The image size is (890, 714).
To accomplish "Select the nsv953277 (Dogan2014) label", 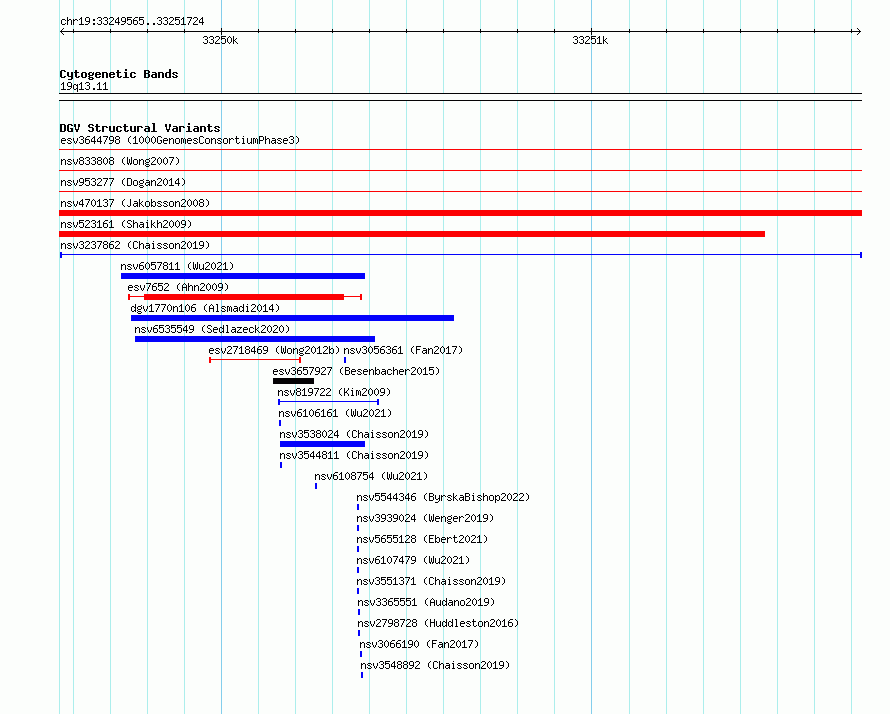I will 123,182.
